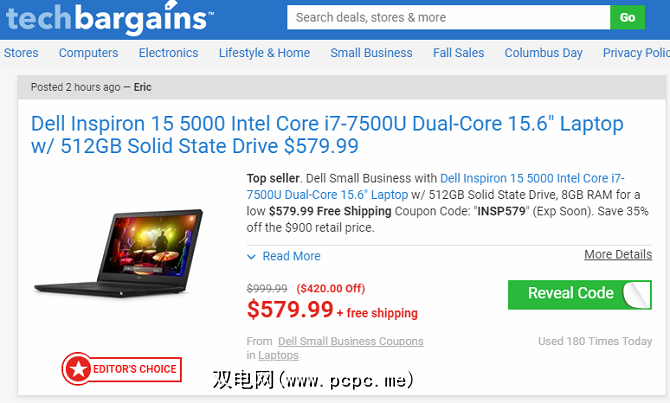The image size is (670, 403).
Task: Select the Fall Sales tab
Action: pos(458,53)
